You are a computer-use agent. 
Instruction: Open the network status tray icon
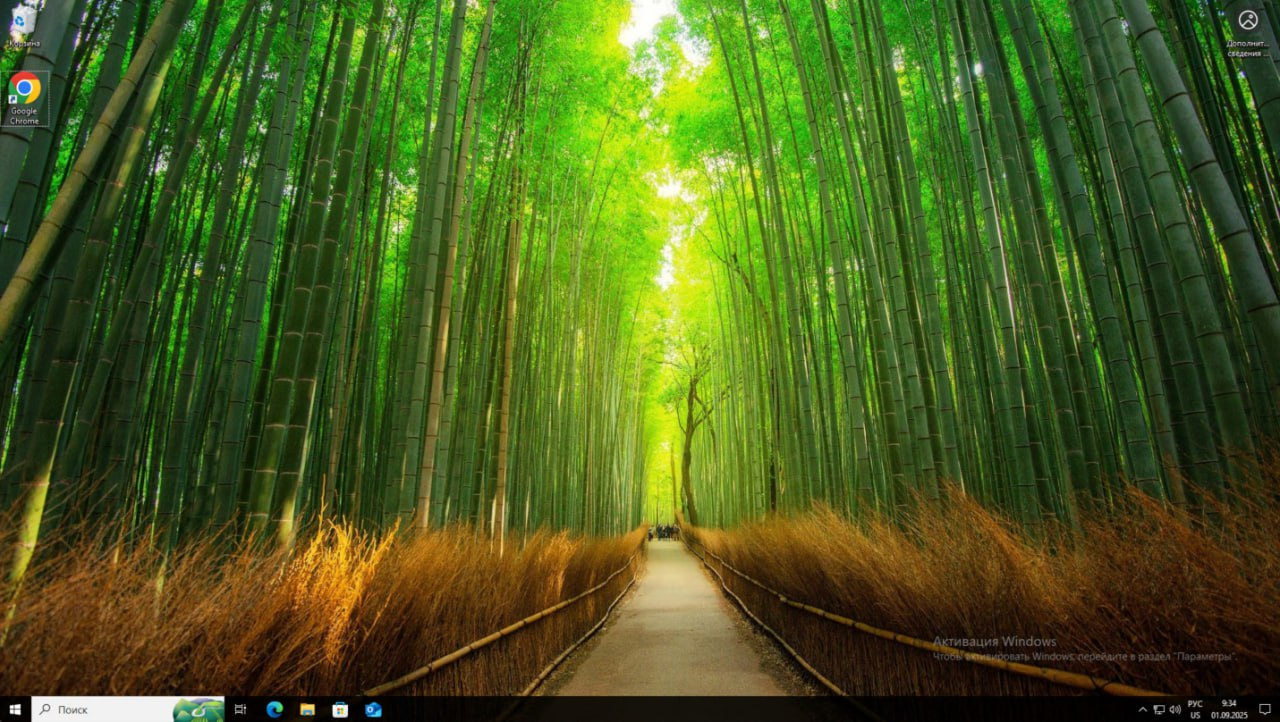point(1159,709)
